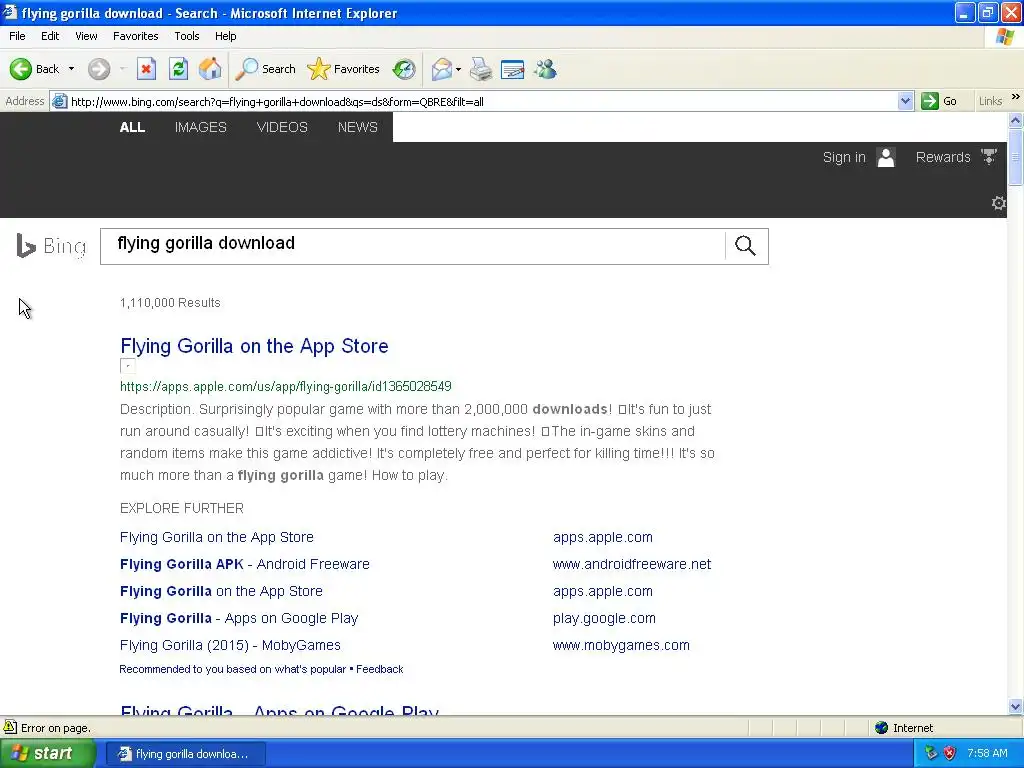Open the Mail envelope icon
Viewport: 1024px width, 768px height.
coord(441,69)
